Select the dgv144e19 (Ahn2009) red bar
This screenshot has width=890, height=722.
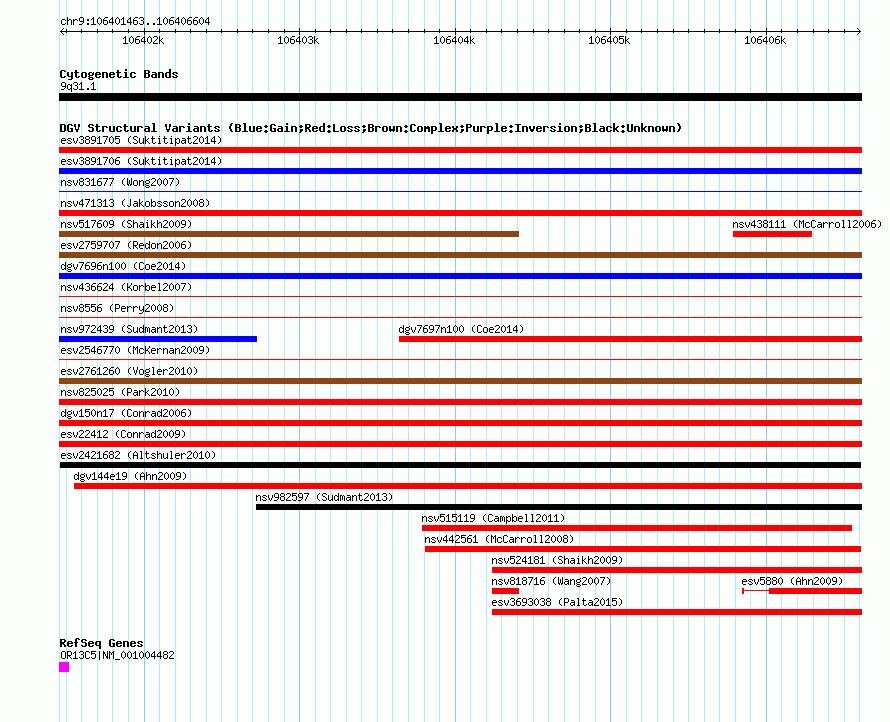(468, 486)
